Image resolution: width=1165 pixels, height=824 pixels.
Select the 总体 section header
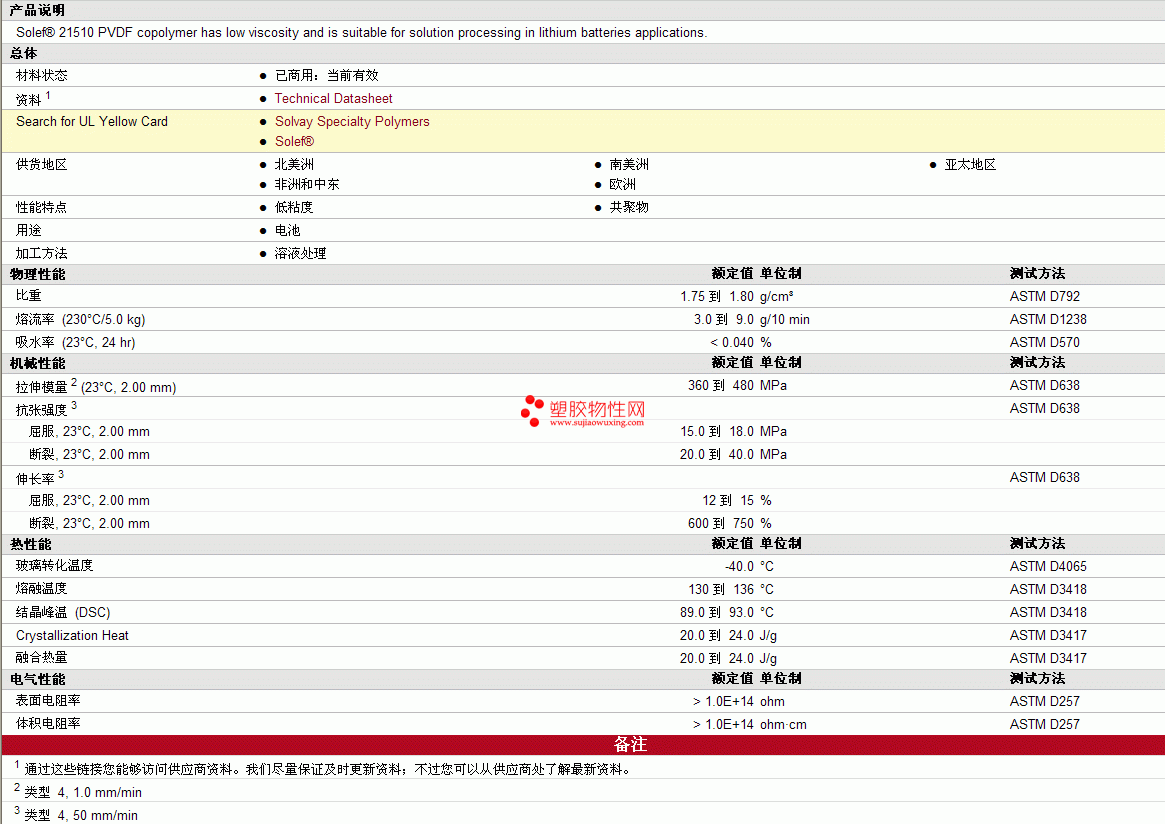[24, 53]
